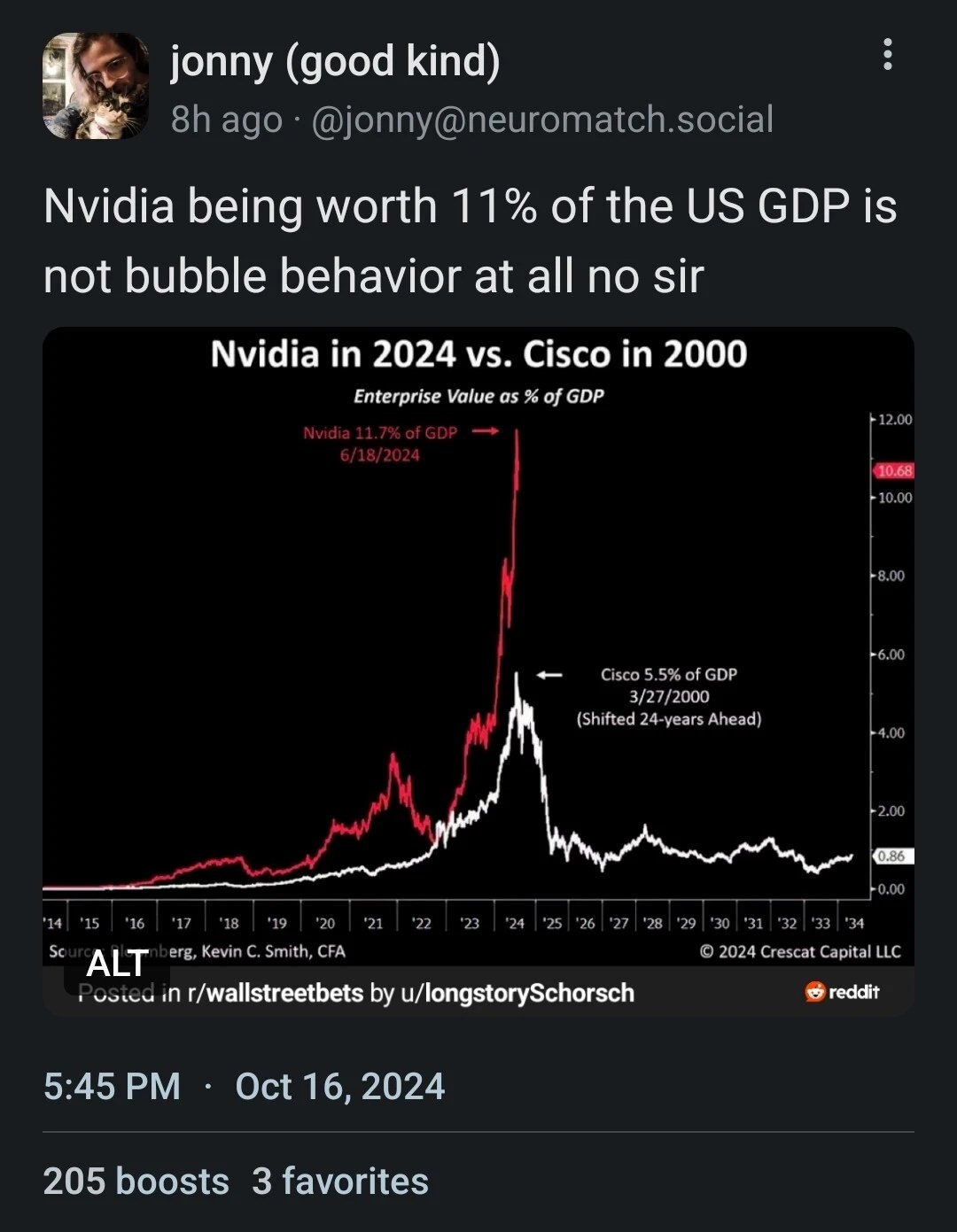Tap the '24 year label on the timeline

pos(515,923)
